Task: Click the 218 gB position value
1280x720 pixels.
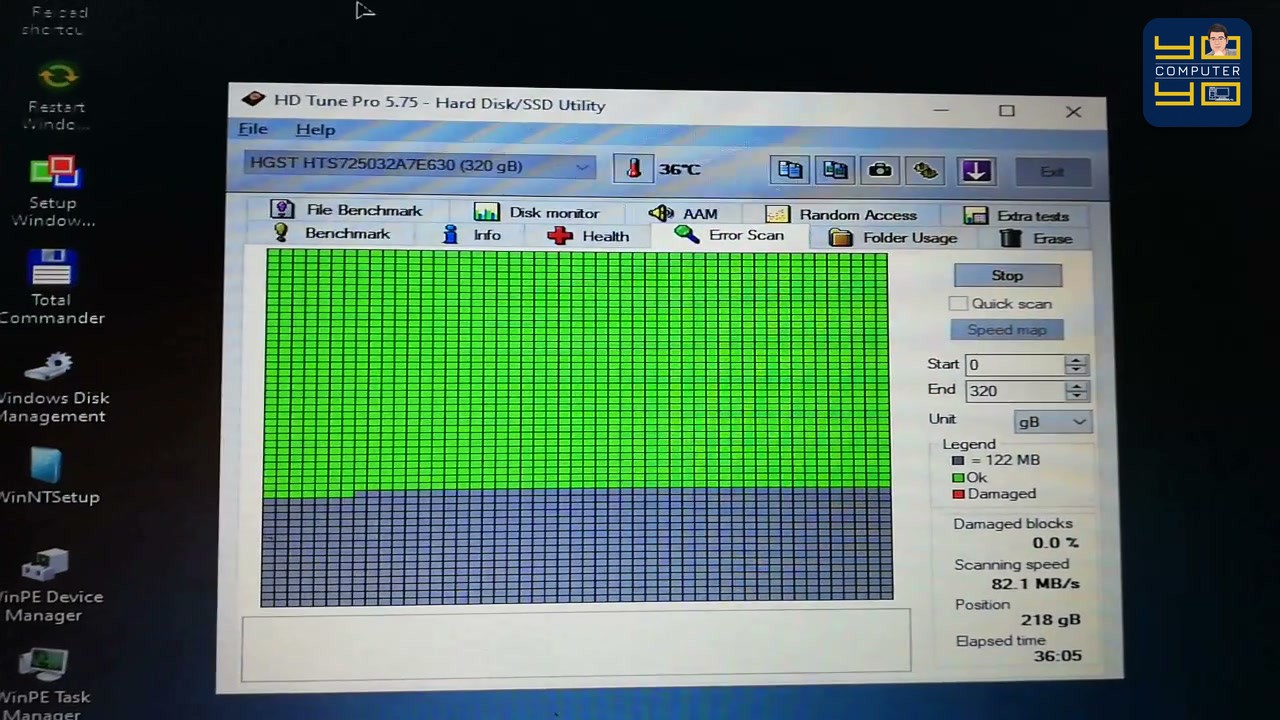Action: (x=1050, y=620)
